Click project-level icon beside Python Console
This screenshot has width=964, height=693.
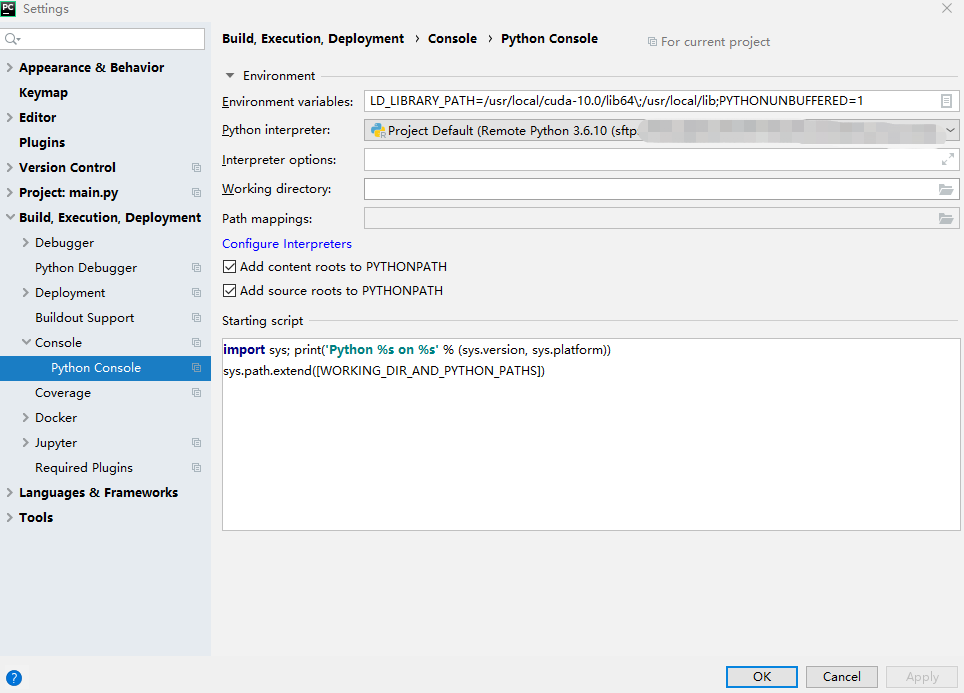tap(196, 368)
